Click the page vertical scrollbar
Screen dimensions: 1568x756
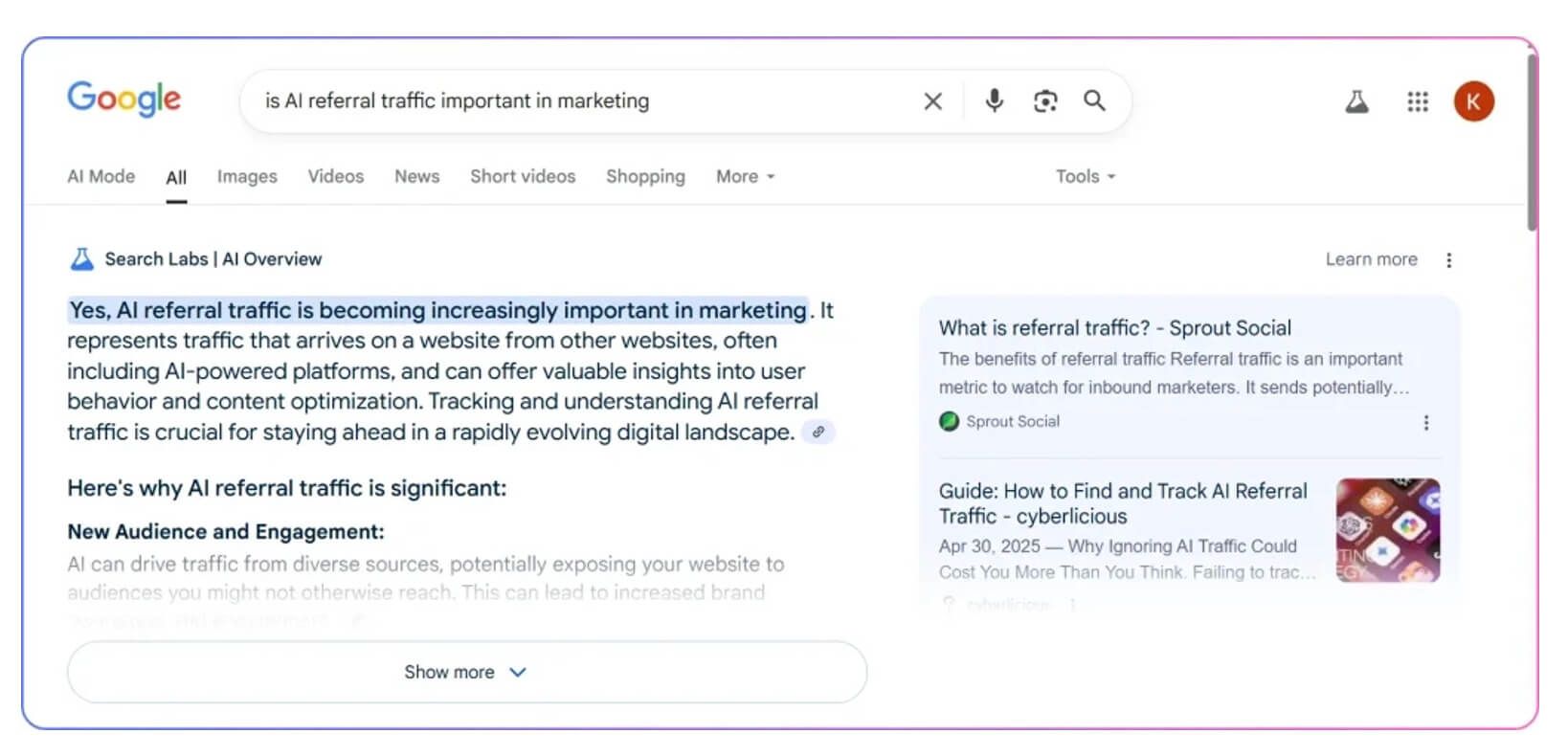click(1533, 144)
